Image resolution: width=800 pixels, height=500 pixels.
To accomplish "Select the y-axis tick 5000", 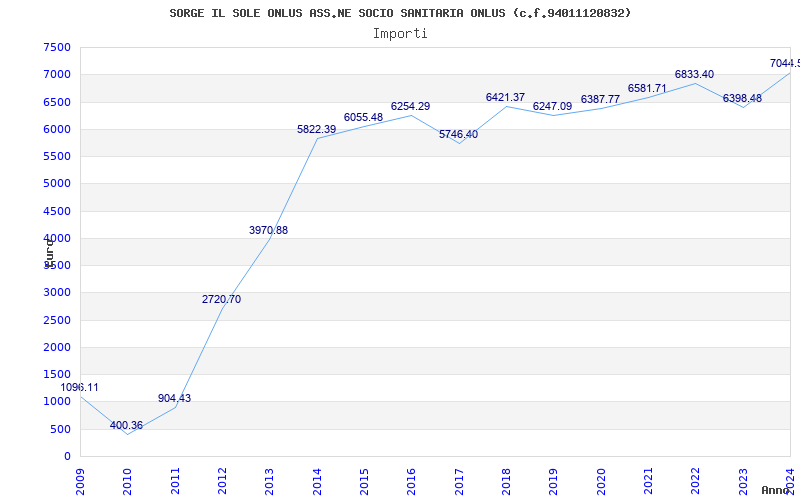I will pos(57,183).
